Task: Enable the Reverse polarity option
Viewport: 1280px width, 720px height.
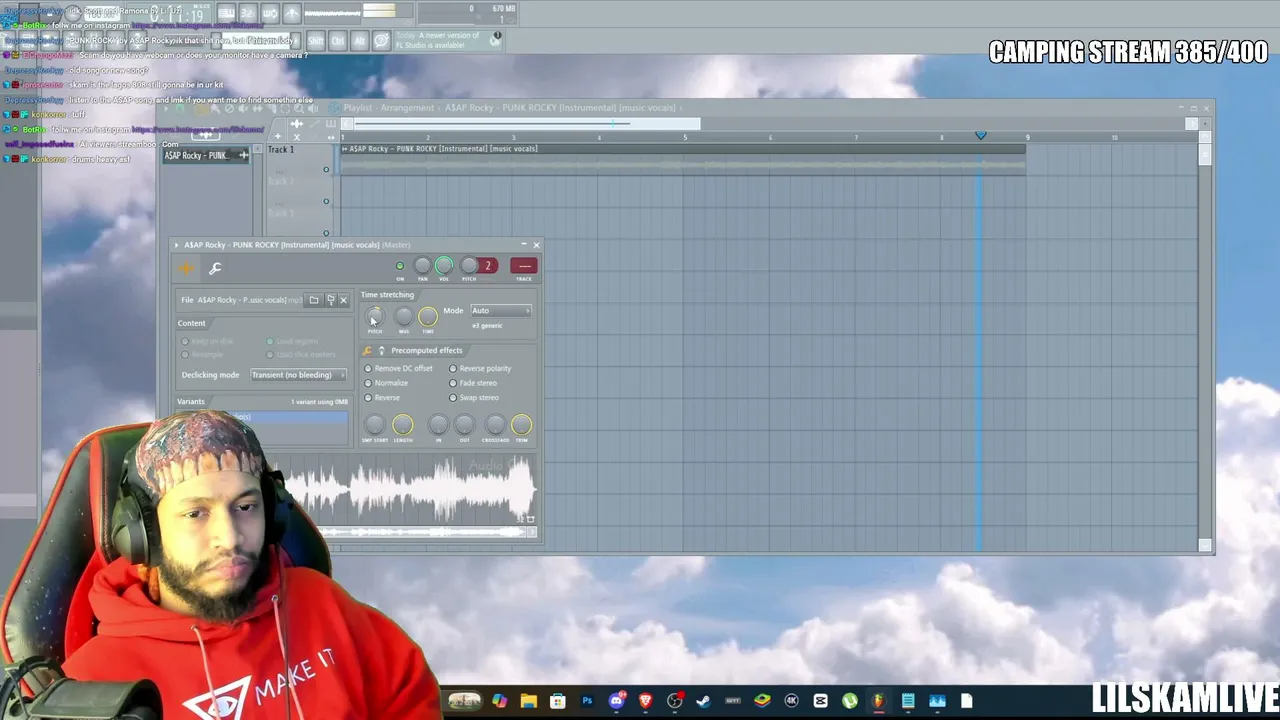Action: (x=481, y=369)
